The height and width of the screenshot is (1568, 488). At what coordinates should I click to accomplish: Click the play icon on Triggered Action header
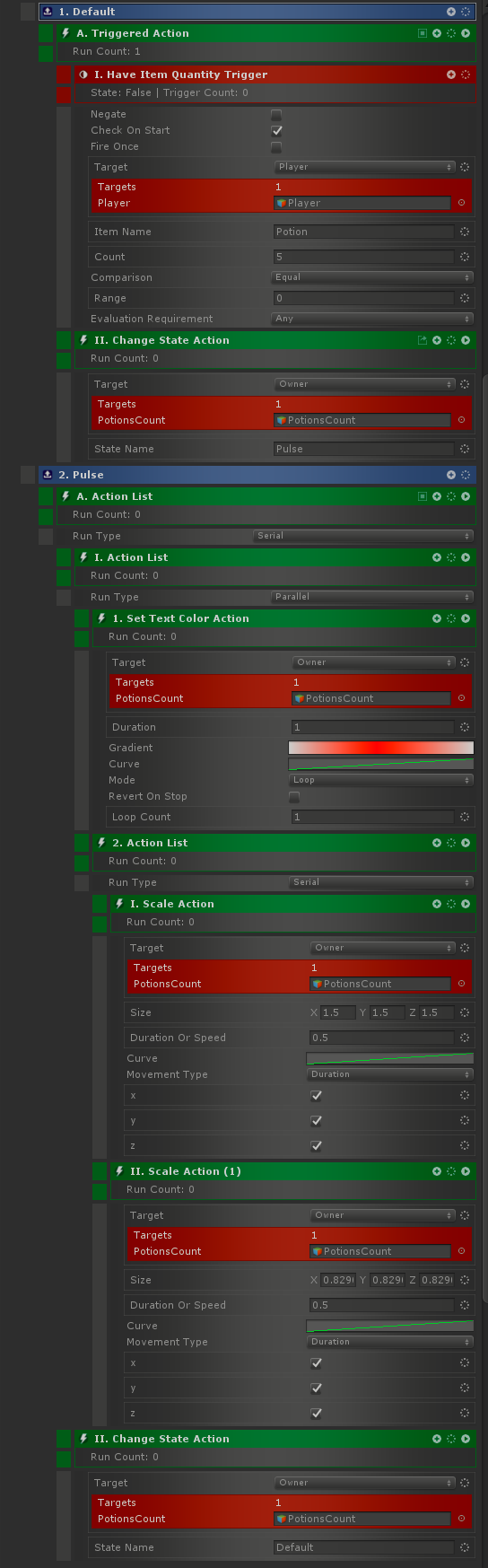click(466, 33)
